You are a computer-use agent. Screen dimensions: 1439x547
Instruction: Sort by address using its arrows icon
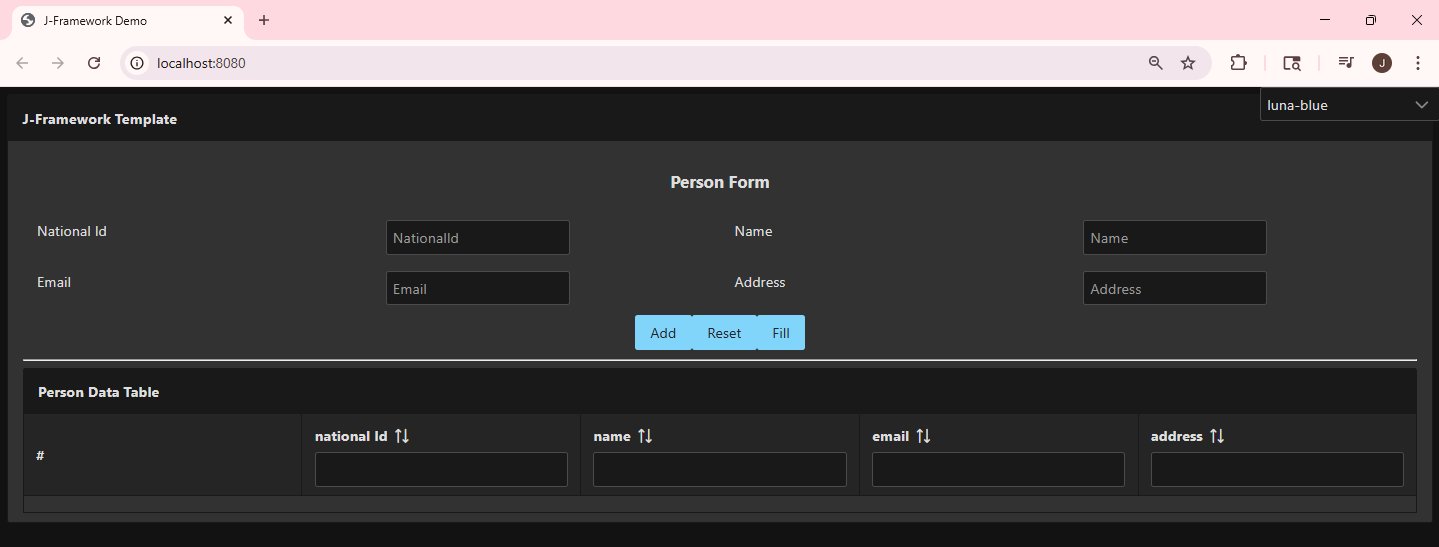tap(1217, 436)
